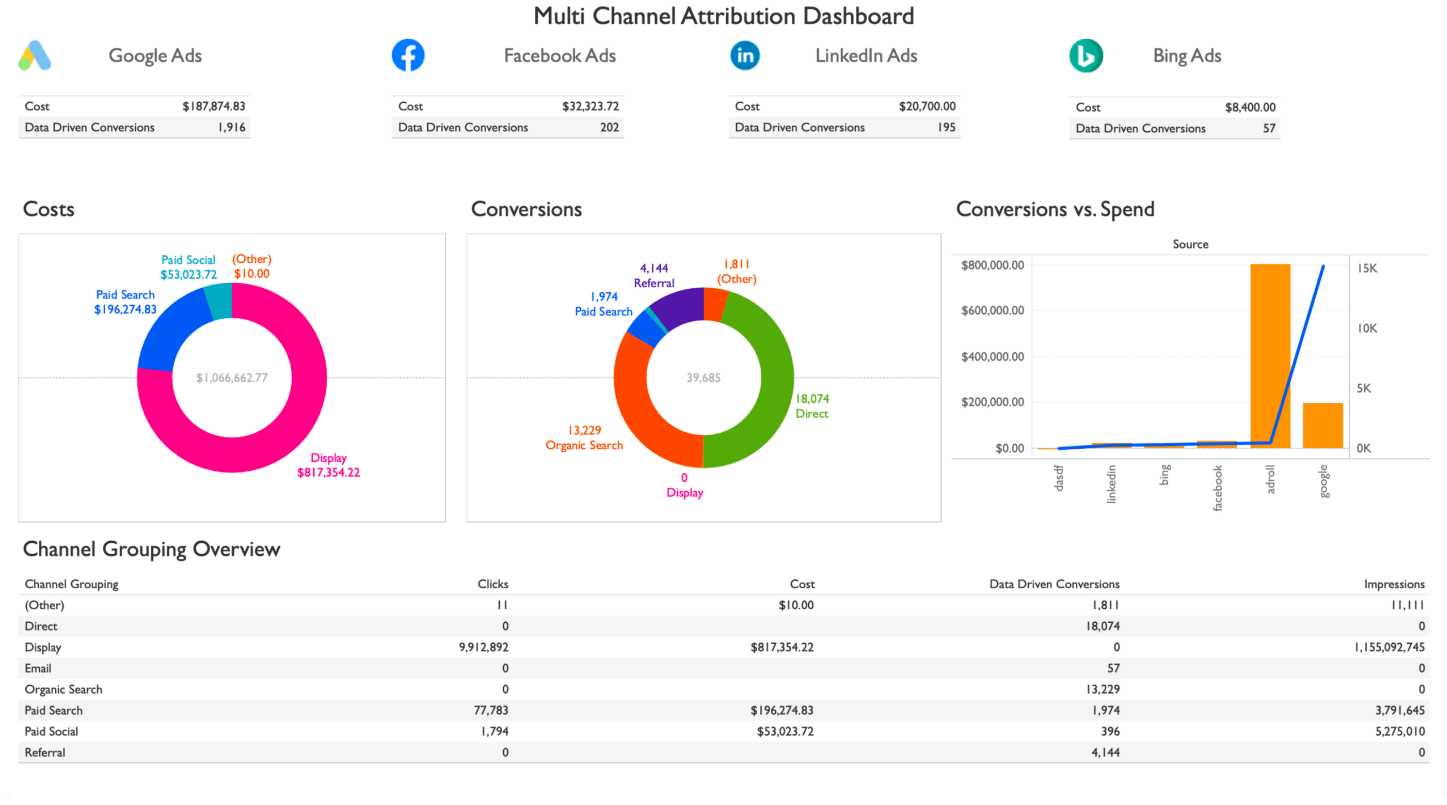Image resolution: width=1447 pixels, height=805 pixels.
Task: Click Paid Search clicks value 77,783
Action: (x=491, y=710)
